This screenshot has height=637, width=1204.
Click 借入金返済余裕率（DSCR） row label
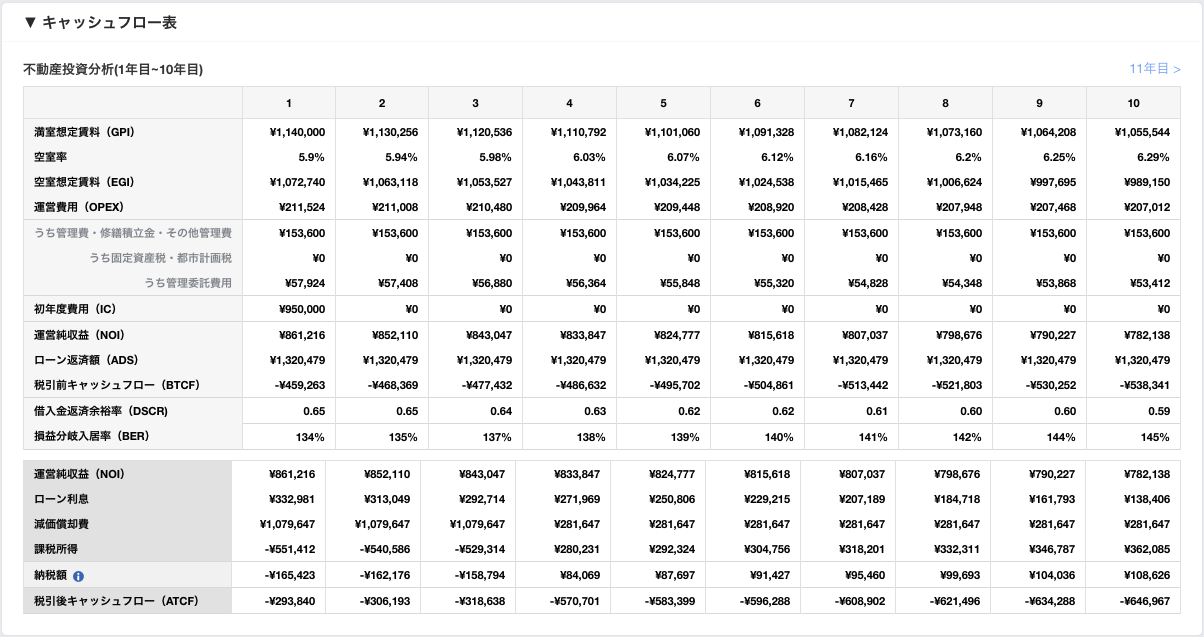click(x=98, y=410)
